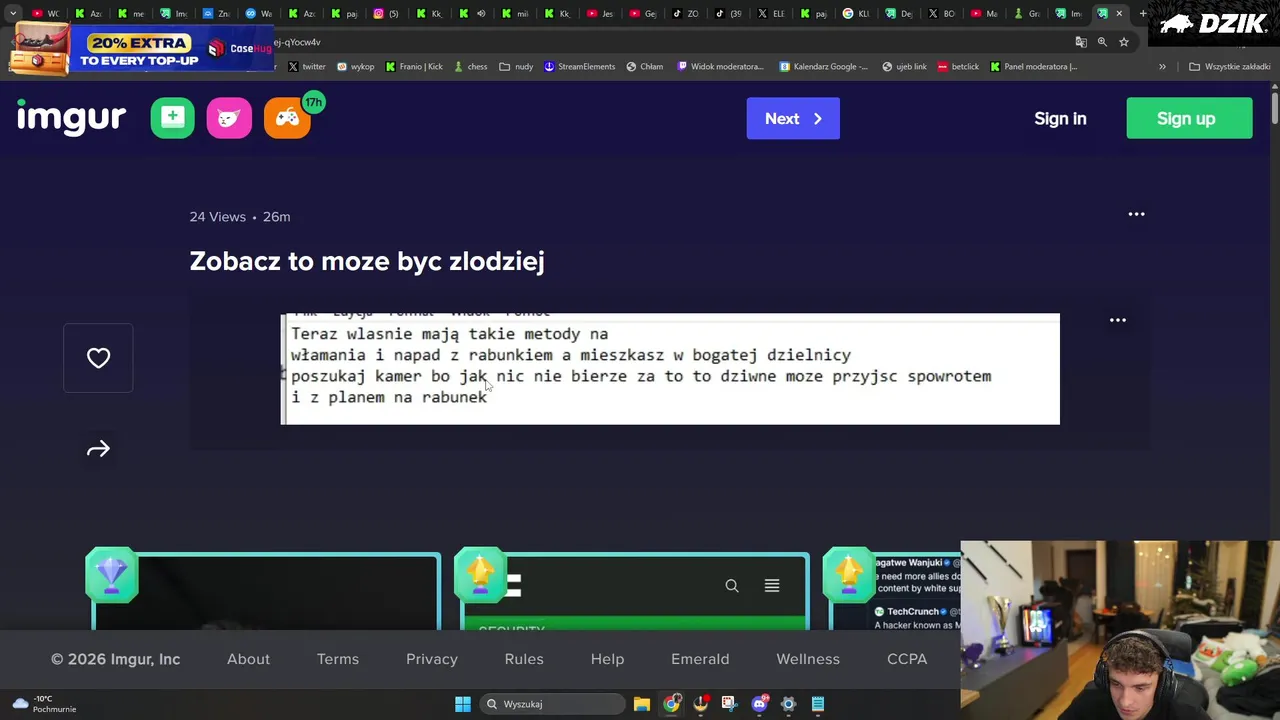The height and width of the screenshot is (720, 1280).
Task: Switch to the 'ZO' TikTok tab
Action: [685, 14]
